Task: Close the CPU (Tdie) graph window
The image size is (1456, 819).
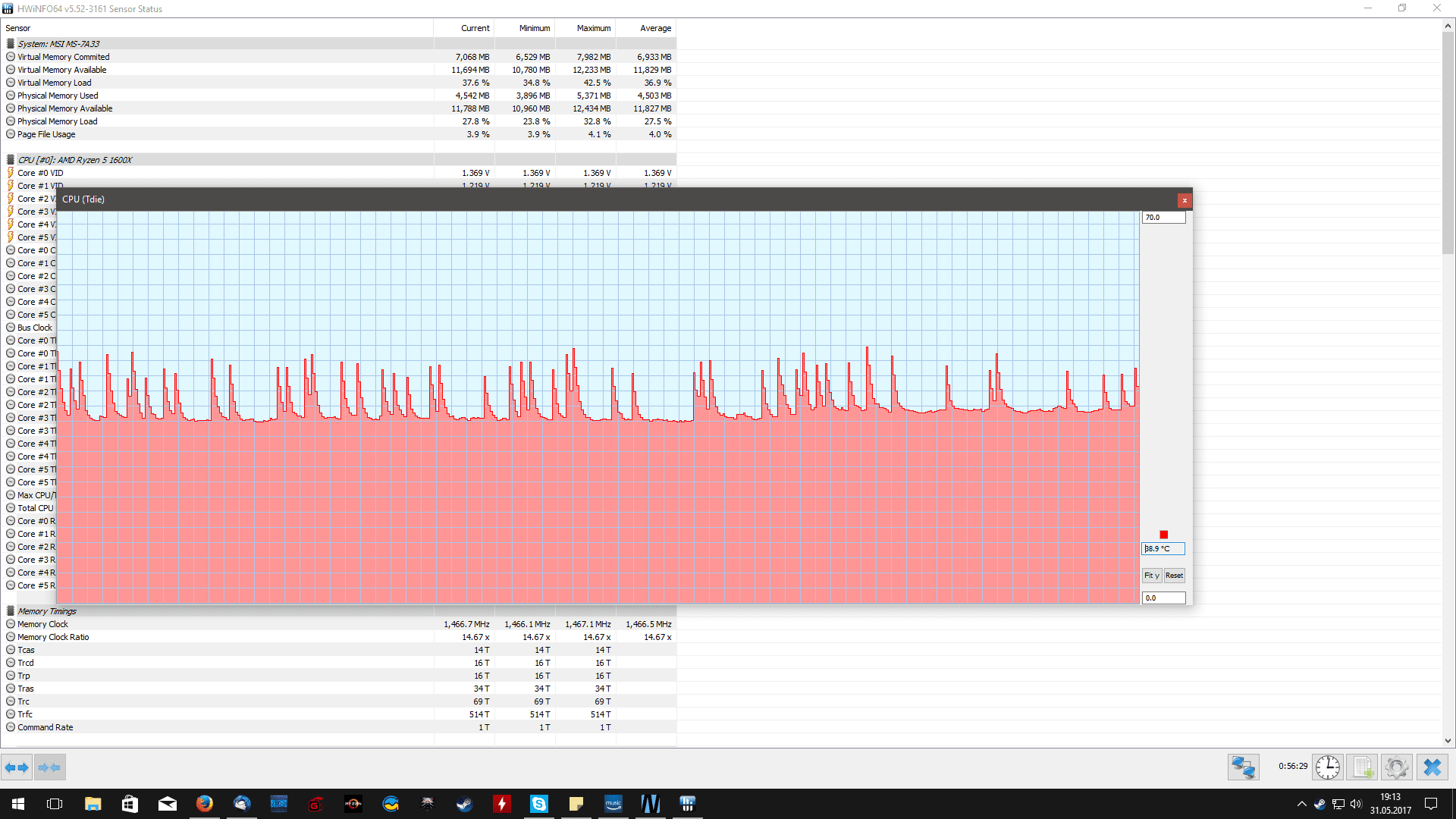Action: (x=1184, y=200)
